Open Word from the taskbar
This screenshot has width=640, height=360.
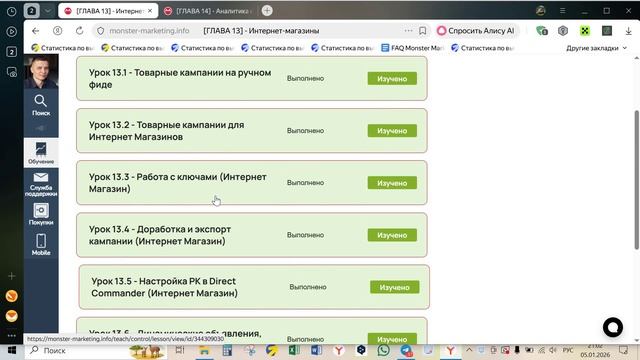tap(316, 350)
